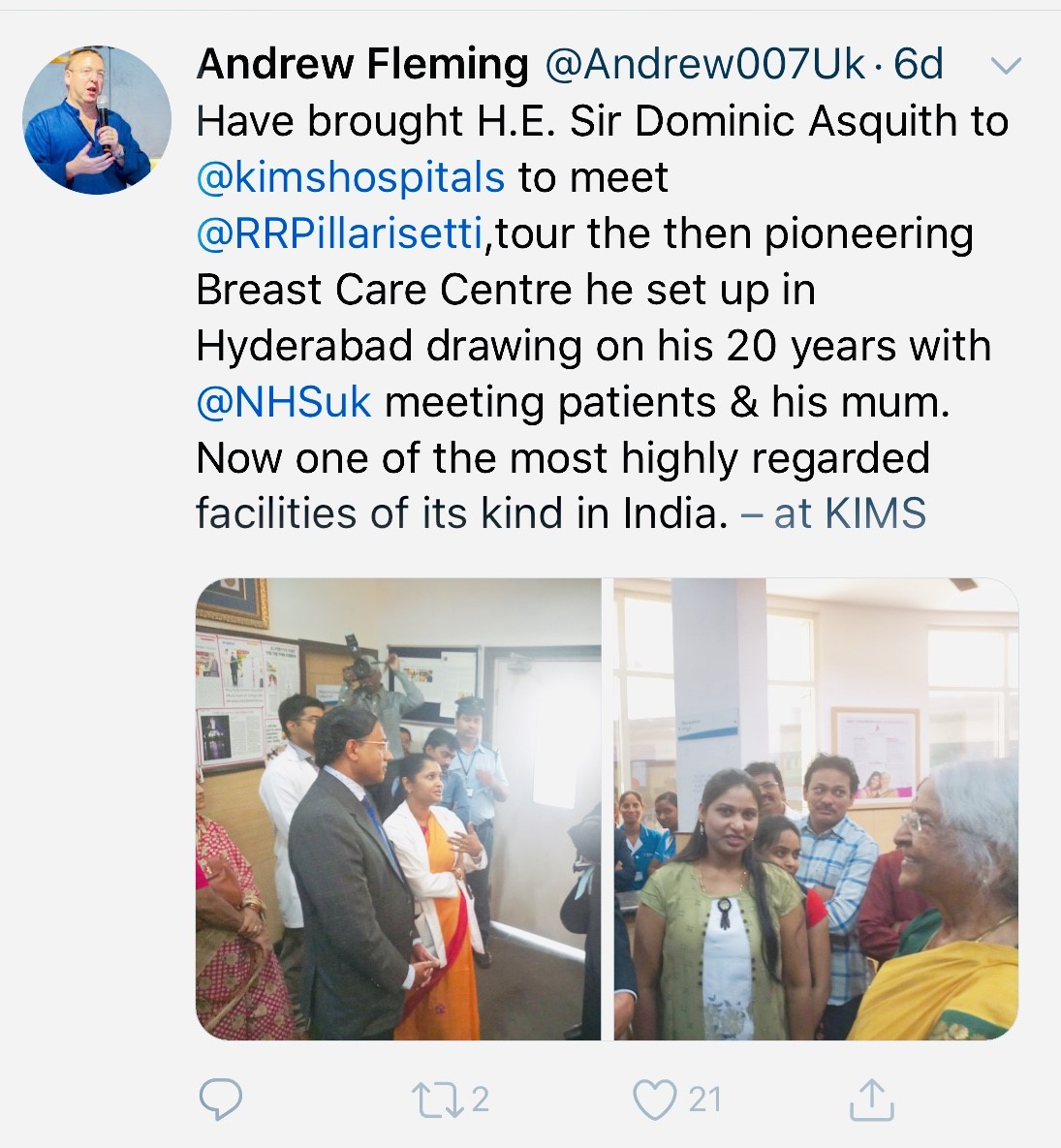Image resolution: width=1061 pixels, height=1148 pixels.
Task: Click the Andrew Fleming display name
Action: click(x=361, y=64)
